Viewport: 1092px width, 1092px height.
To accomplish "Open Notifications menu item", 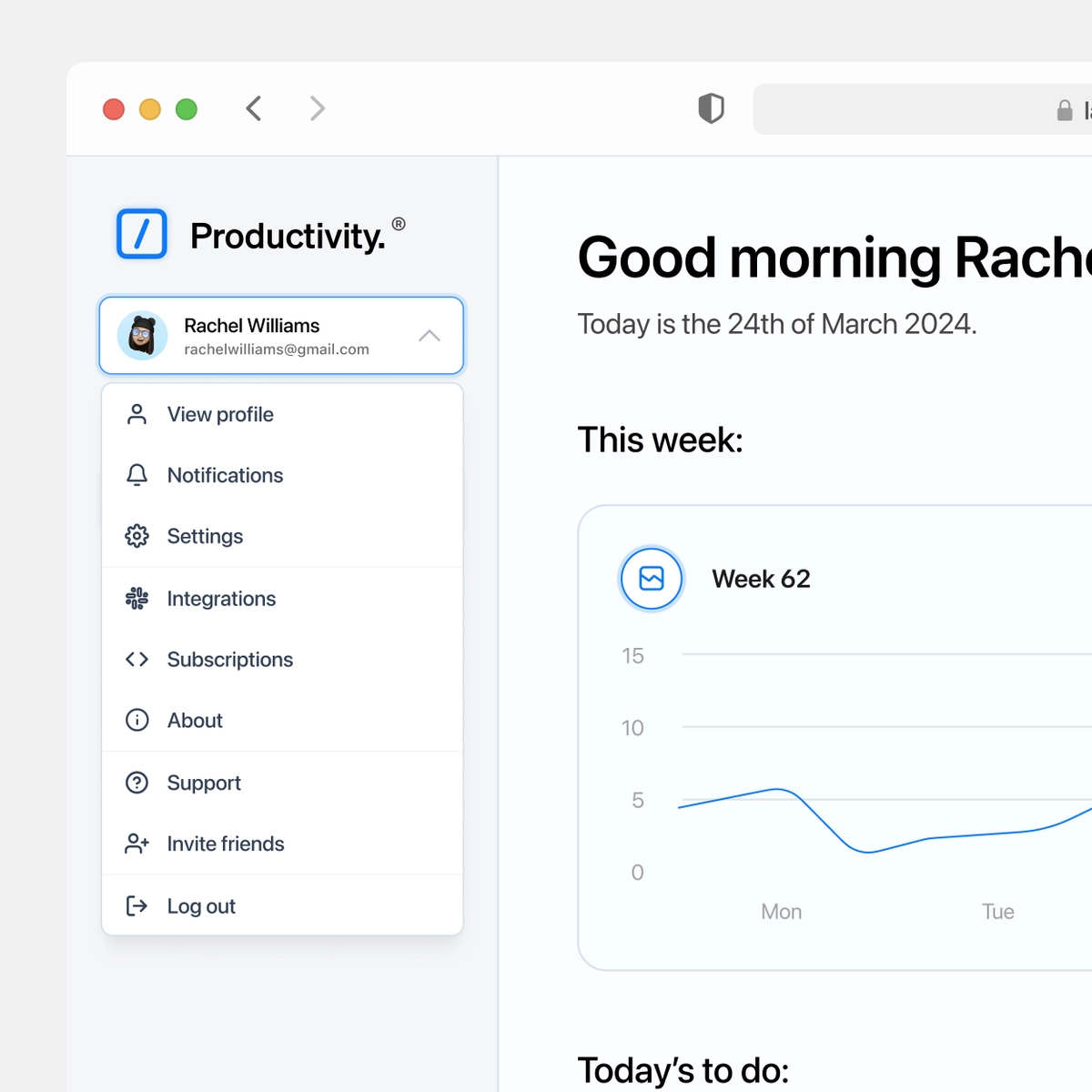I will [282, 475].
